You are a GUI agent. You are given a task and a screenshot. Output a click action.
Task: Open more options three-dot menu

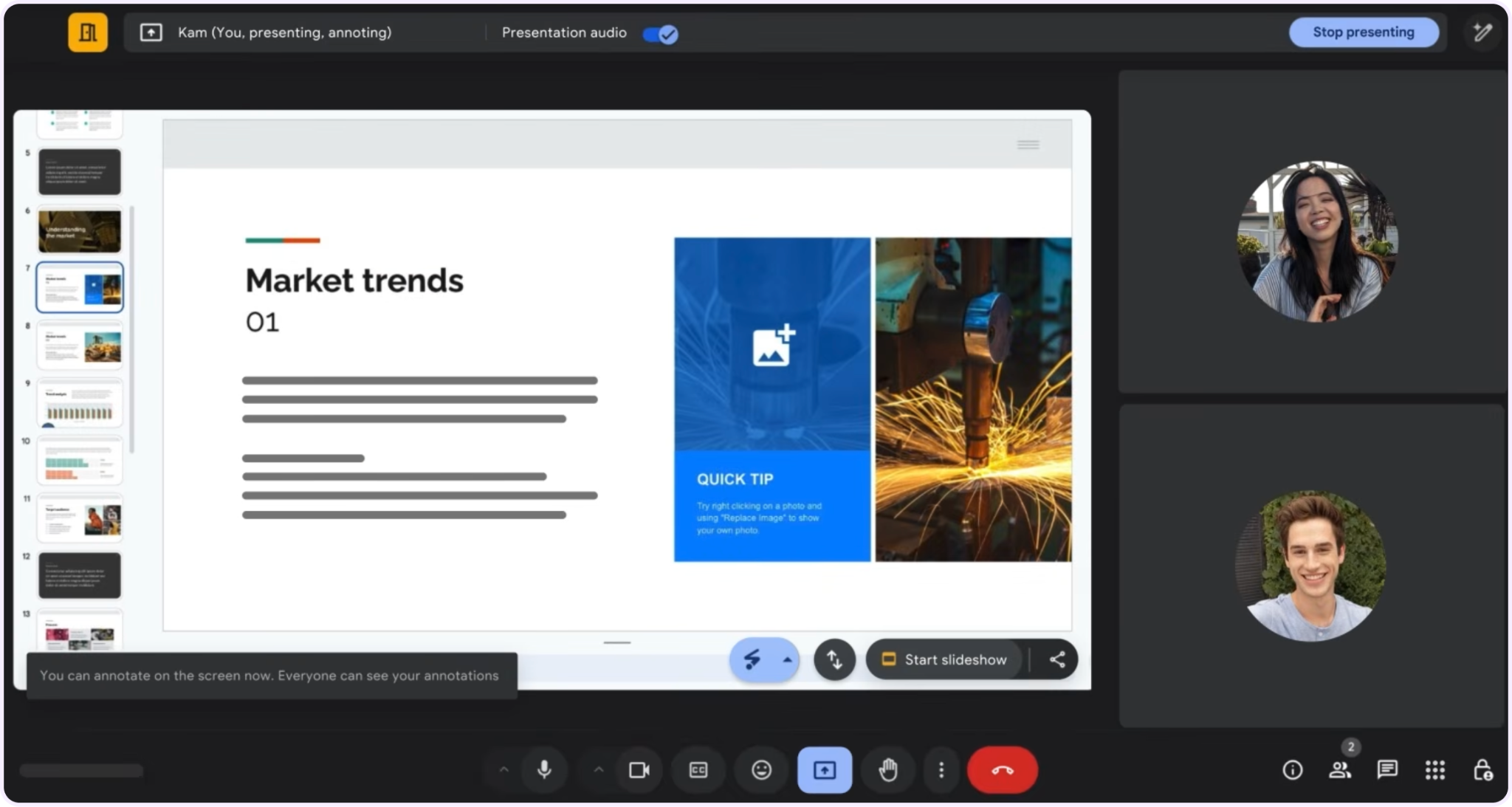click(x=941, y=770)
